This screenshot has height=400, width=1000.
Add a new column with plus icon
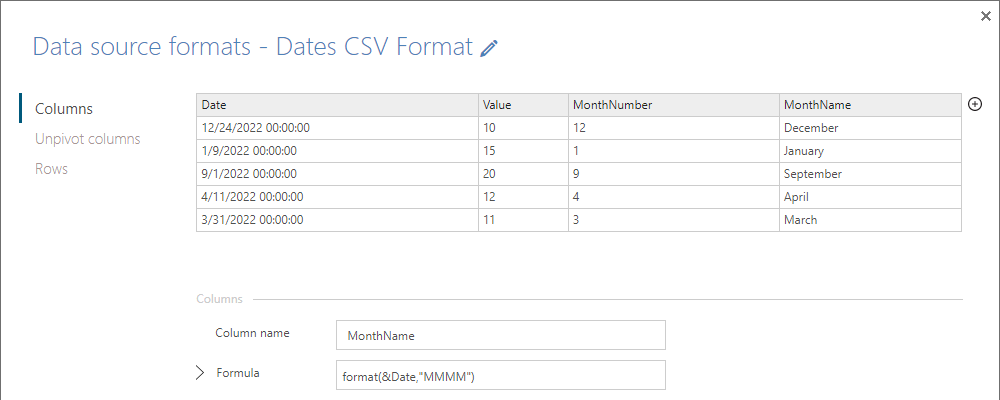pos(974,105)
